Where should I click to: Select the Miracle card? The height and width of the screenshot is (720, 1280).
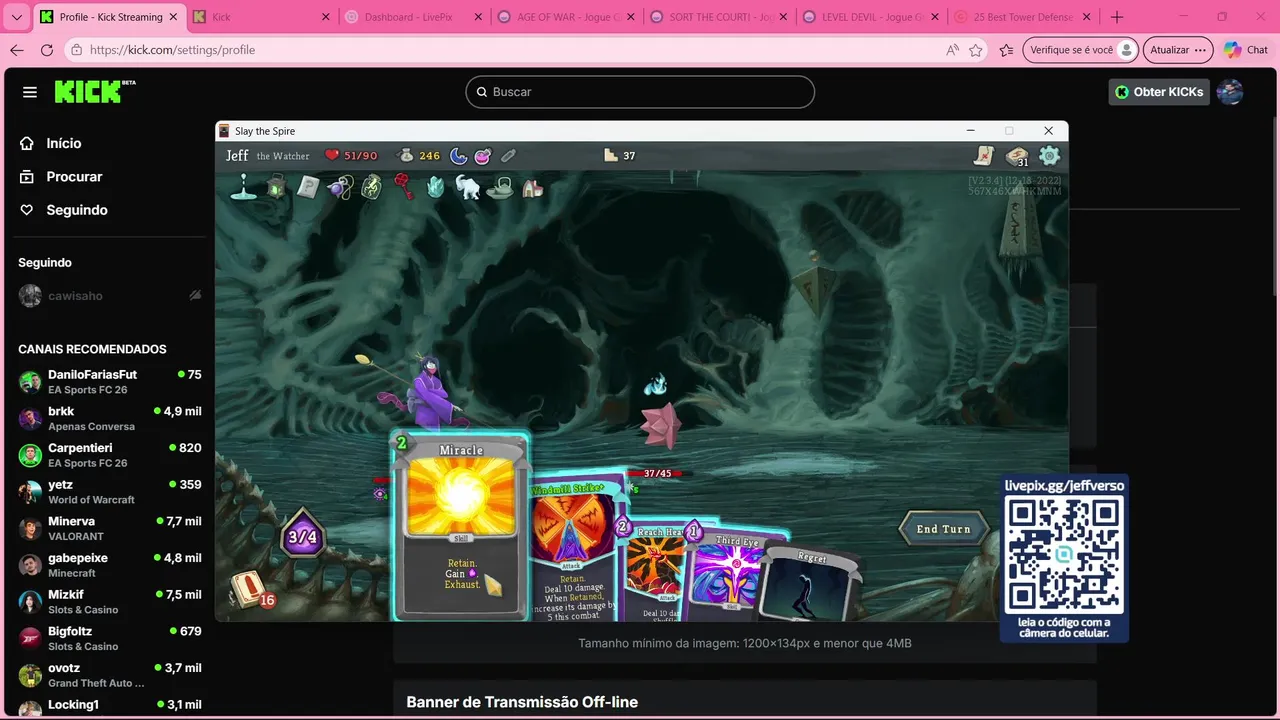(x=461, y=527)
